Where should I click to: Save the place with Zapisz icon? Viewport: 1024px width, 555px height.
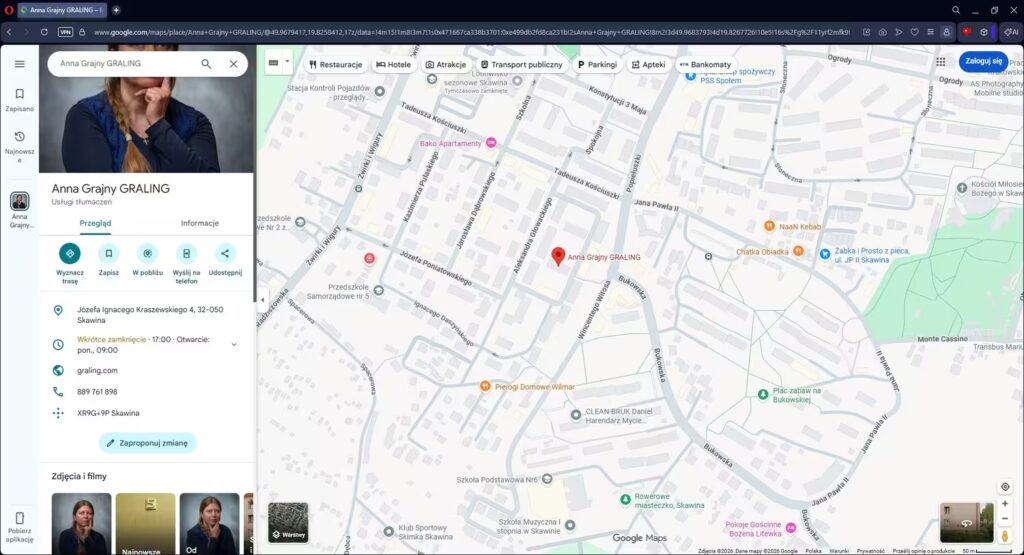click(x=108, y=253)
